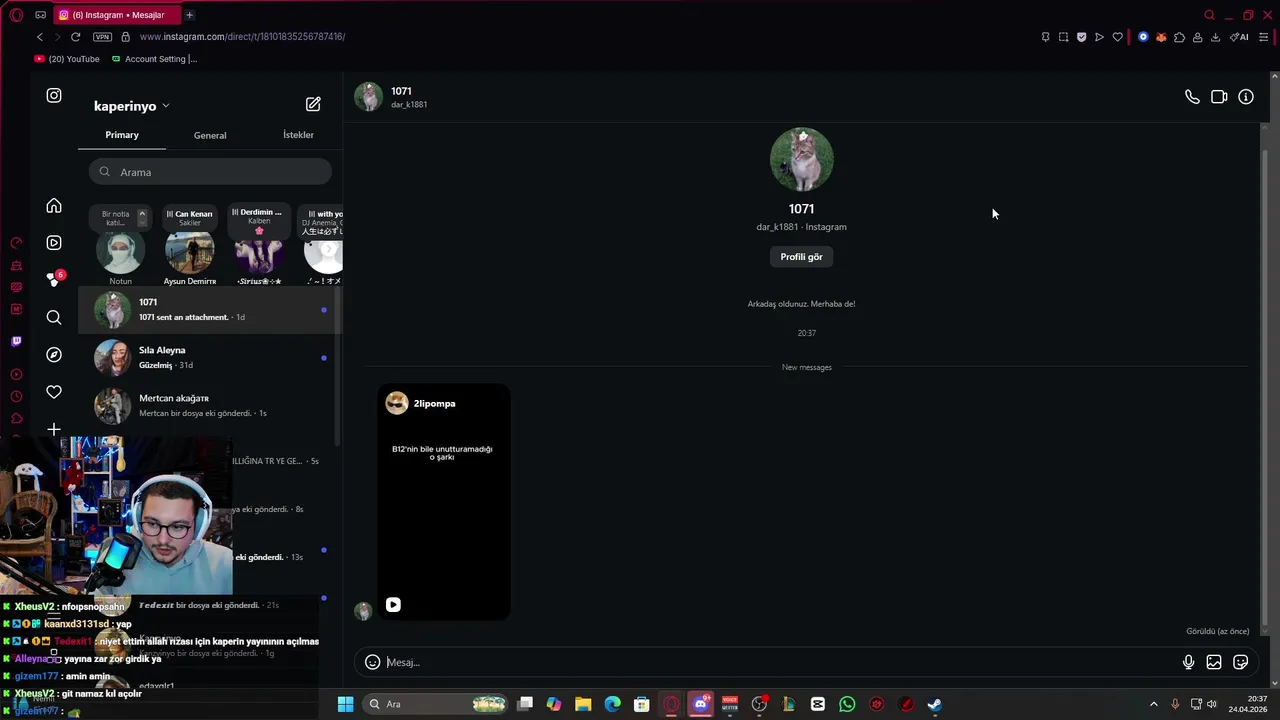Click Twitch icon in Opera sidebar
The height and width of the screenshot is (720, 1280).
[16, 341]
